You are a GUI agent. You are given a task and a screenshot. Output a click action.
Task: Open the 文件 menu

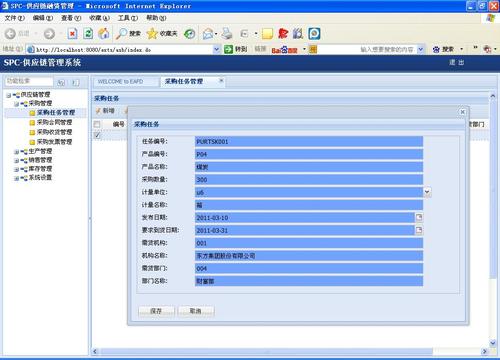pyautogui.click(x=15, y=18)
